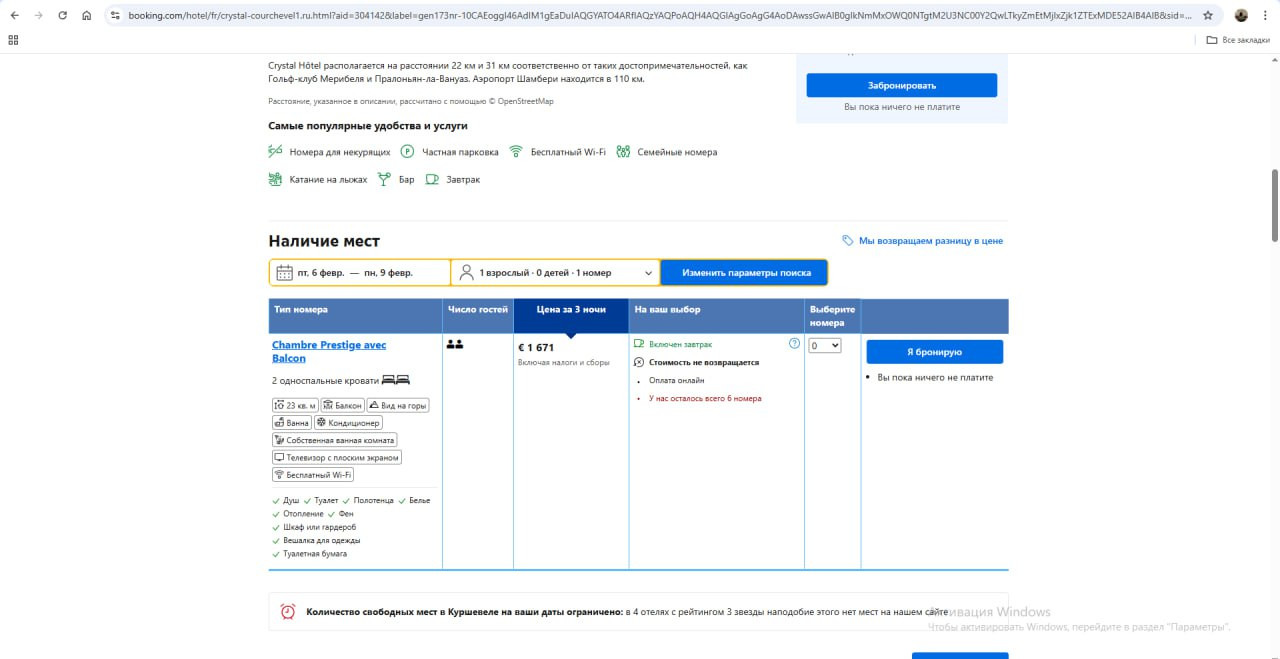This screenshot has height=659, width=1280.
Task: Open the 'Все закладки' bookmarks folder
Action: pos(1238,40)
